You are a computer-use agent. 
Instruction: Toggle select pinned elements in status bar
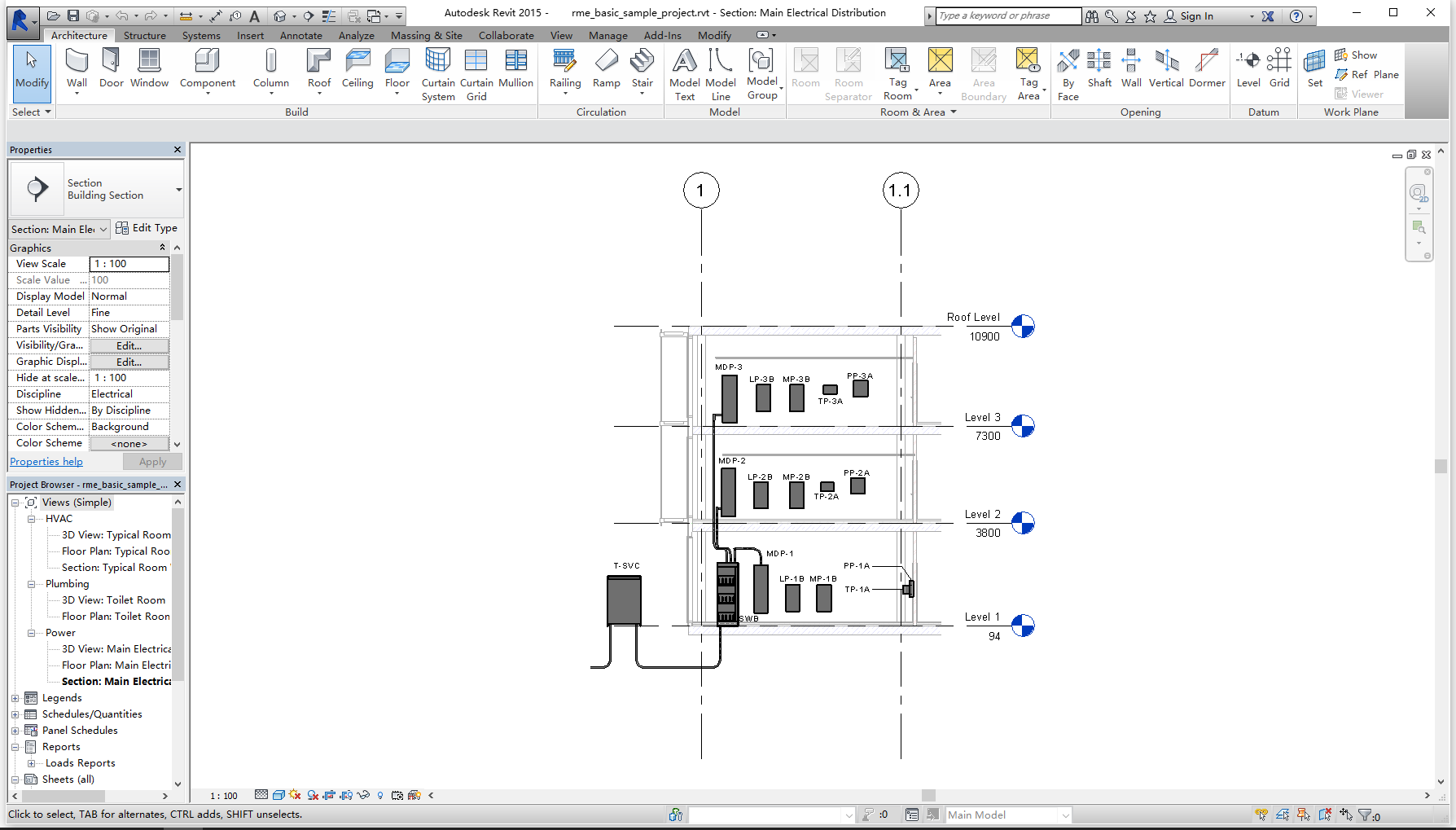point(1304,815)
